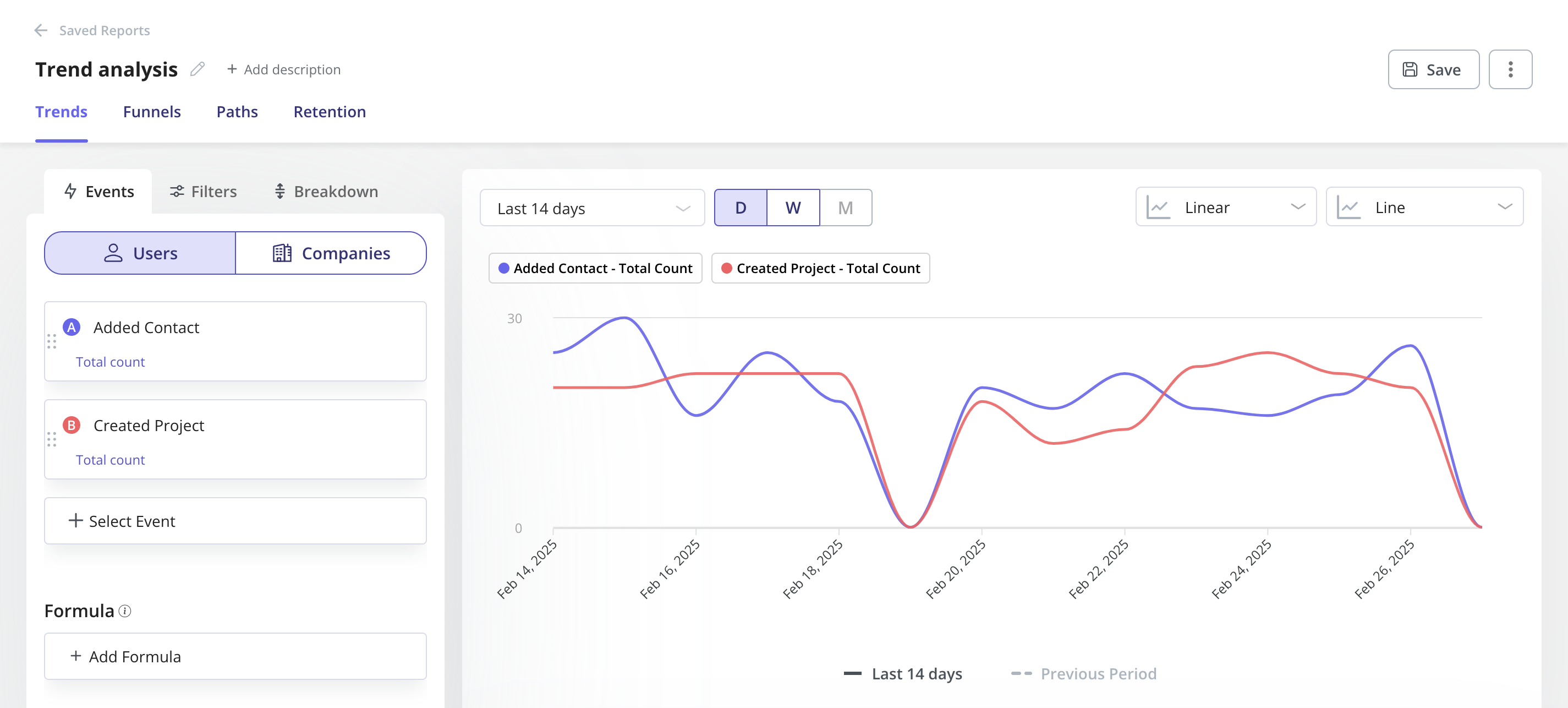Click the Save button
The image size is (1568, 708).
click(x=1433, y=69)
